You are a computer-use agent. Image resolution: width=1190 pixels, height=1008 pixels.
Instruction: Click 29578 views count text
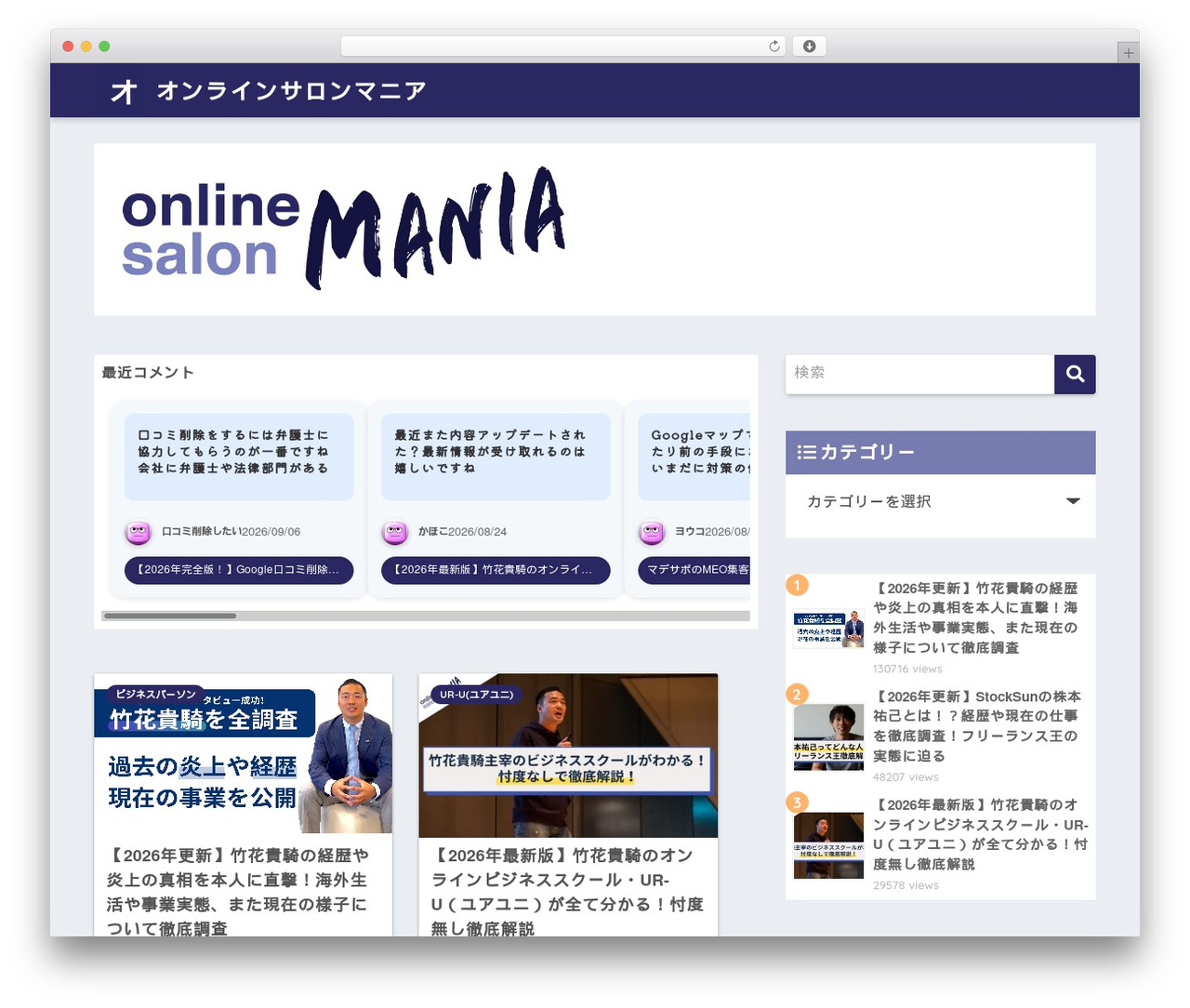click(x=906, y=885)
